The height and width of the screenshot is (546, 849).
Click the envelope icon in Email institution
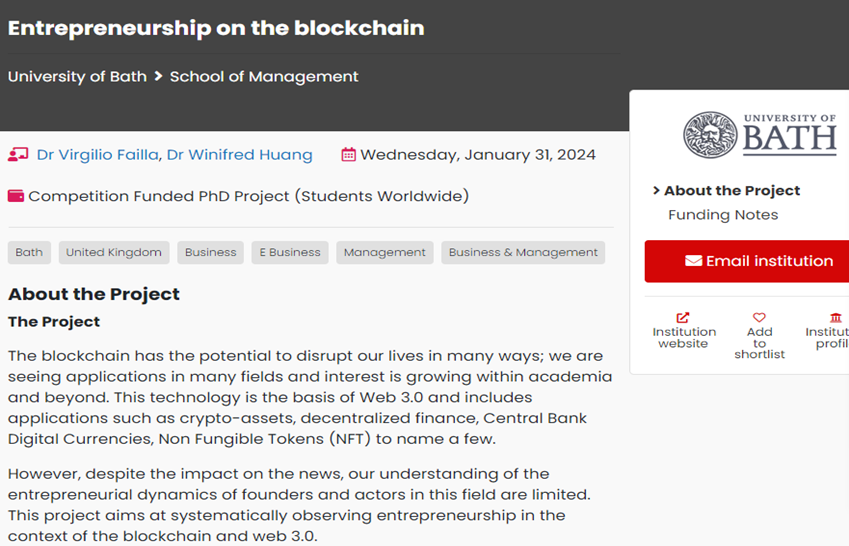(693, 261)
